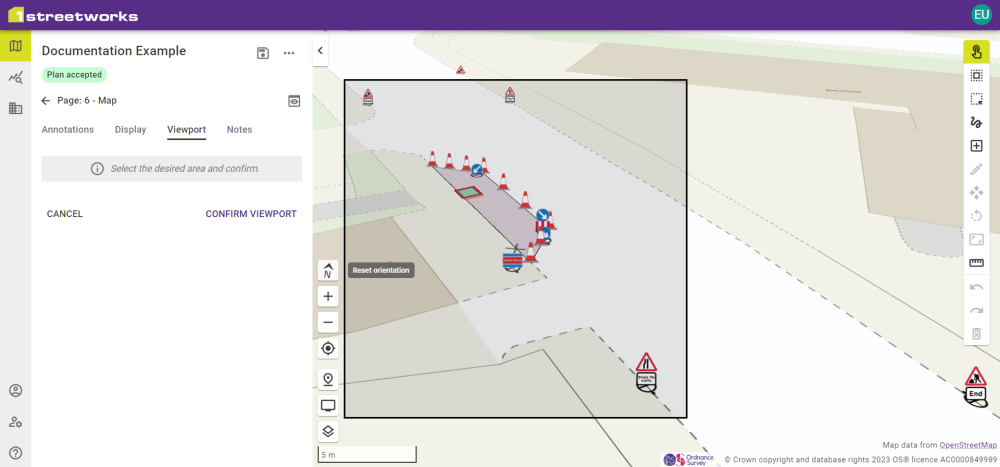Collapse the side panel with chevron

[320, 51]
